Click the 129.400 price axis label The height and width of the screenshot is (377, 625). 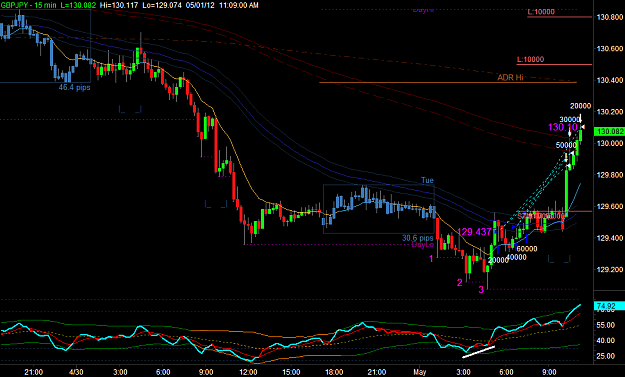pyautogui.click(x=610, y=238)
